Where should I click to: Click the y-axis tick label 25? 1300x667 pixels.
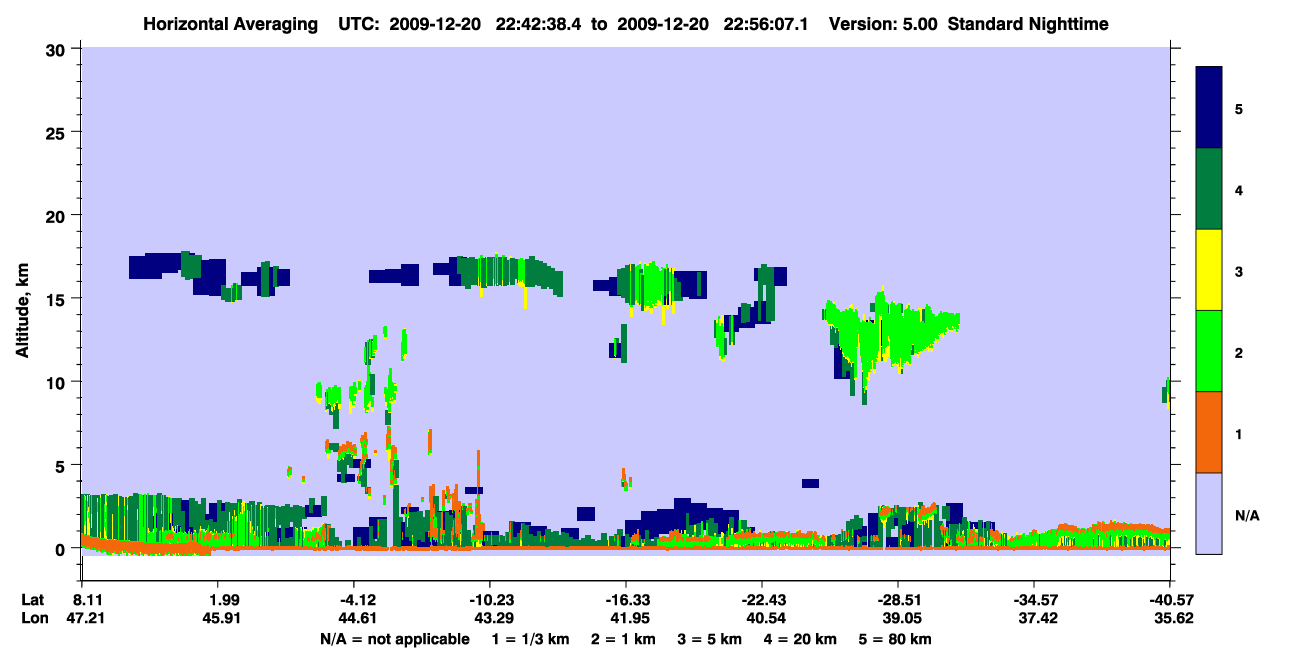[58, 132]
